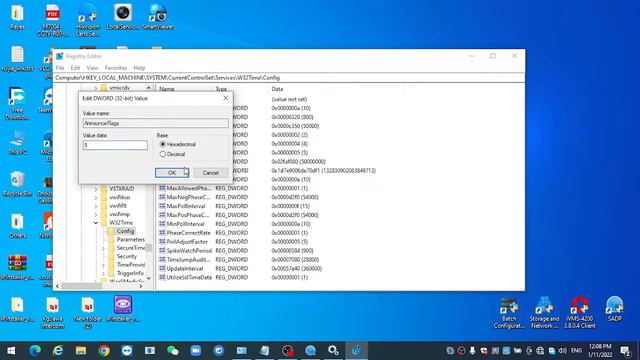Close the Edit DWORD dialog with X
The width and height of the screenshot is (640, 360).
(x=226, y=98)
